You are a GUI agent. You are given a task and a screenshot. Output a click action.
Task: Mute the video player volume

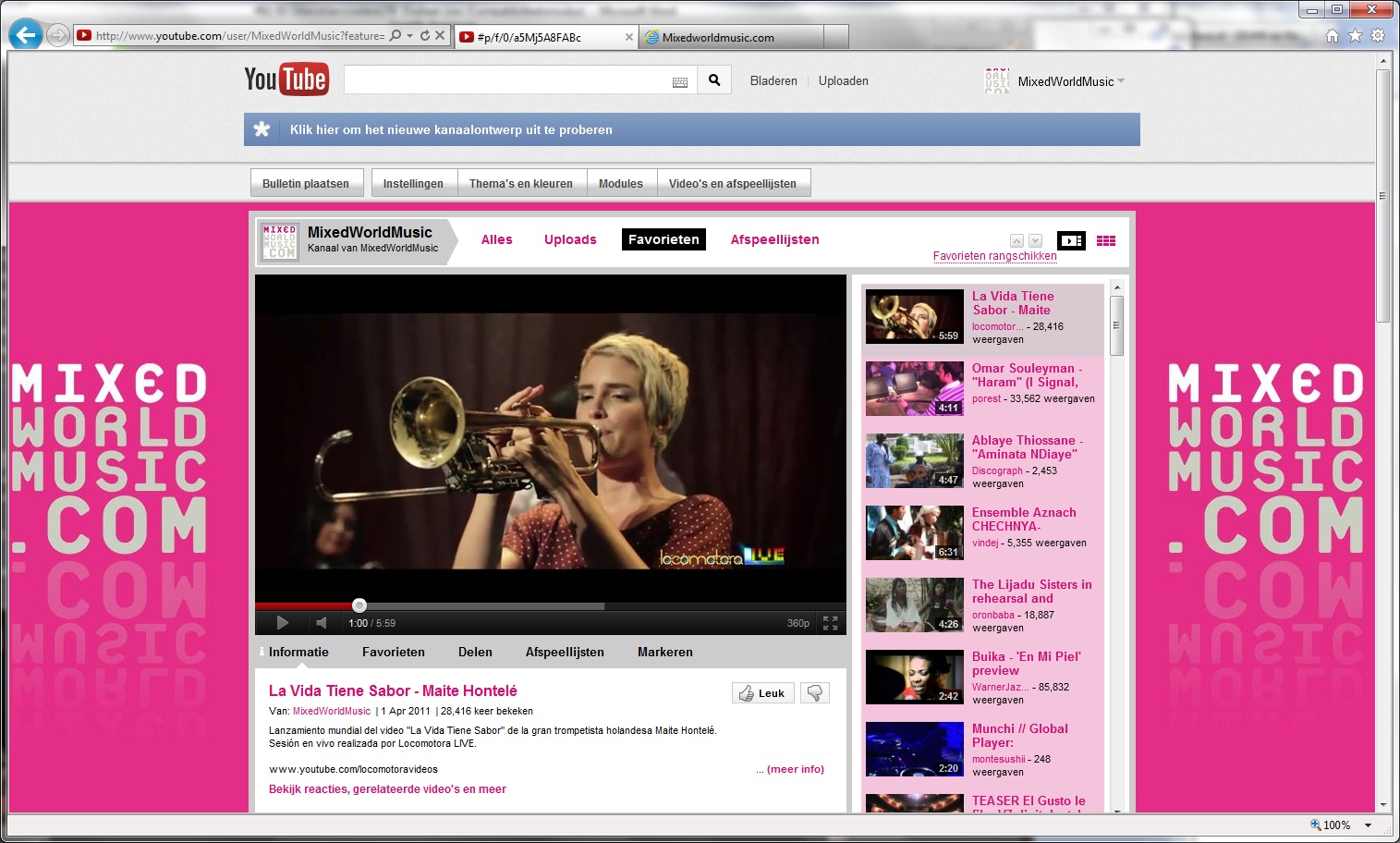click(x=321, y=623)
